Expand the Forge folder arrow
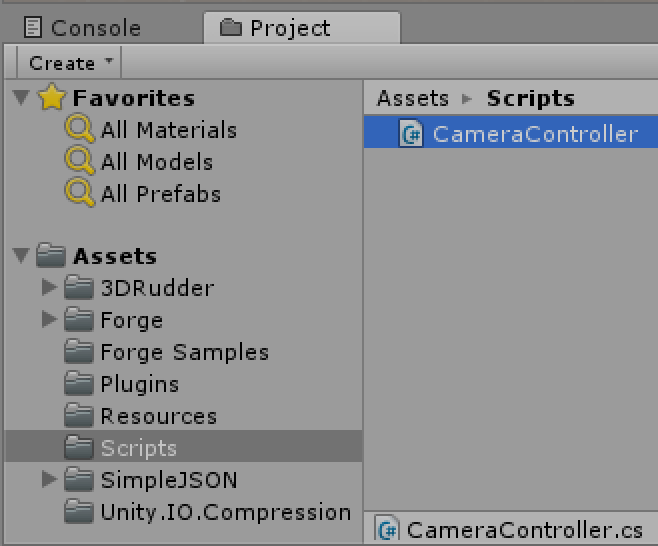This screenshot has height=546, width=658. tap(49, 320)
